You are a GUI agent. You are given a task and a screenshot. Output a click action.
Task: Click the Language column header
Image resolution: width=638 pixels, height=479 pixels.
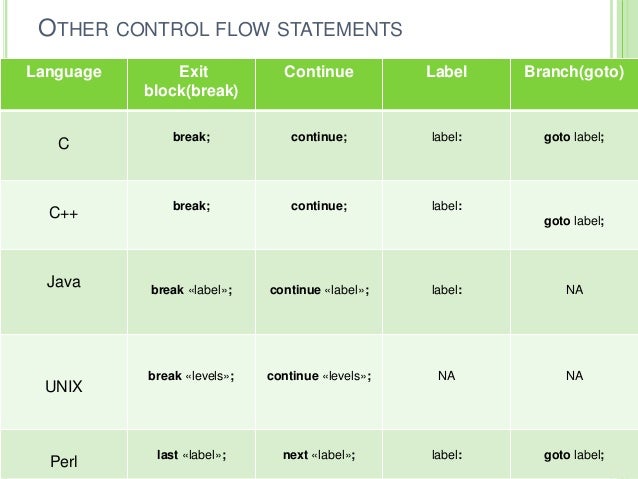coord(64,84)
